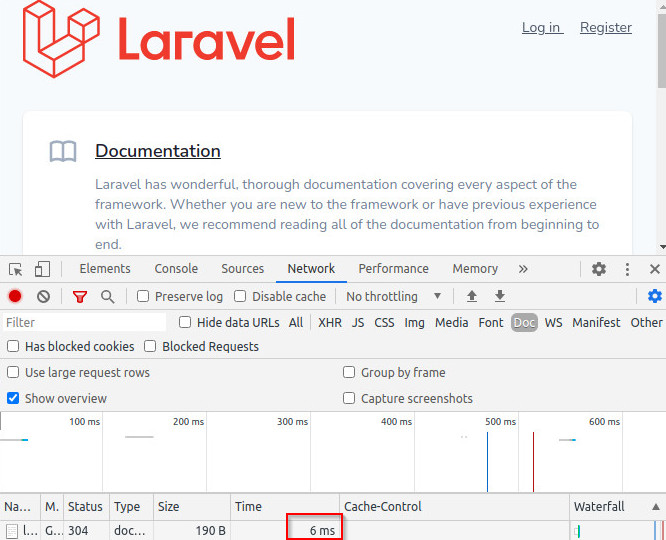Clear the network log
This screenshot has height=540, width=666.
(x=43, y=297)
